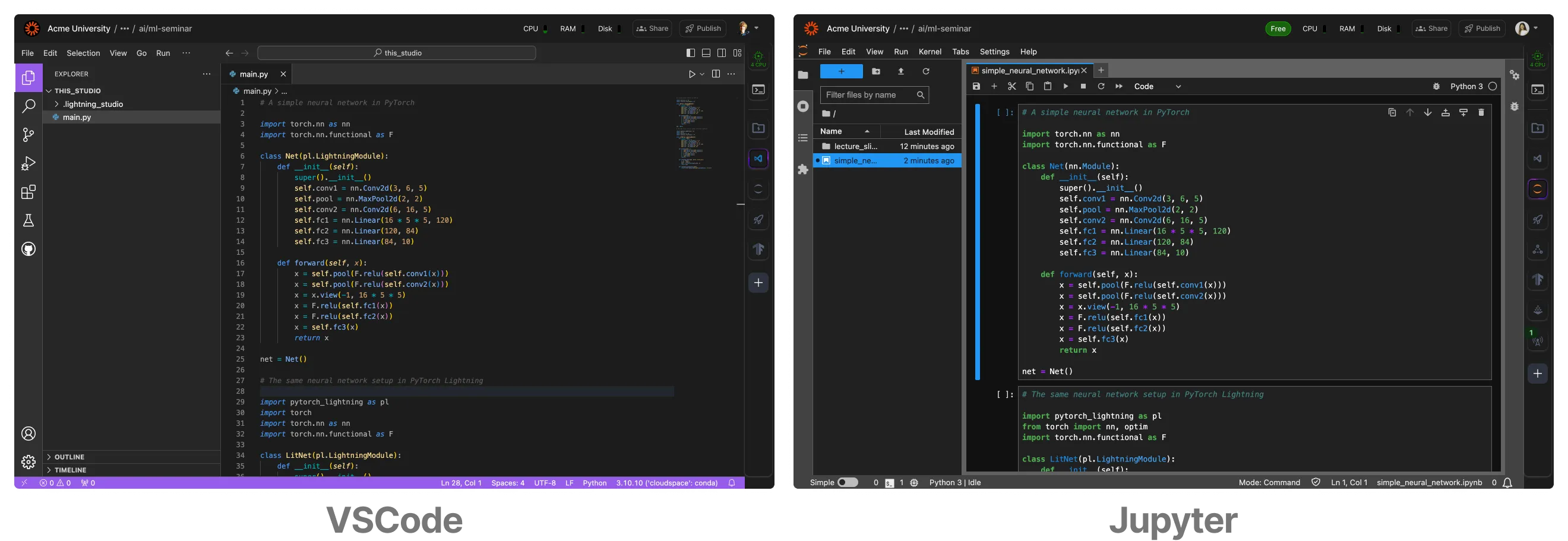Open Go menu in VSCode
This screenshot has width=1568, height=541.
coord(141,53)
